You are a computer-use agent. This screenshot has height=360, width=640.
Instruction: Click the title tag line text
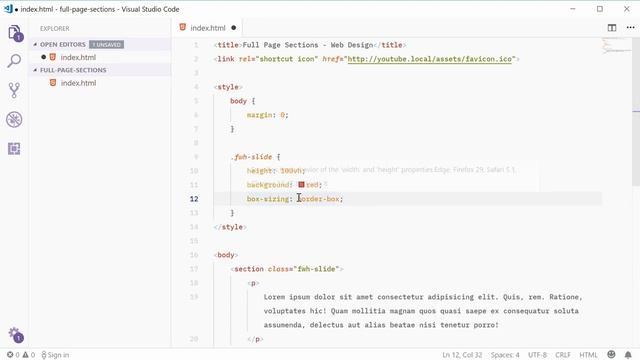[310, 45]
